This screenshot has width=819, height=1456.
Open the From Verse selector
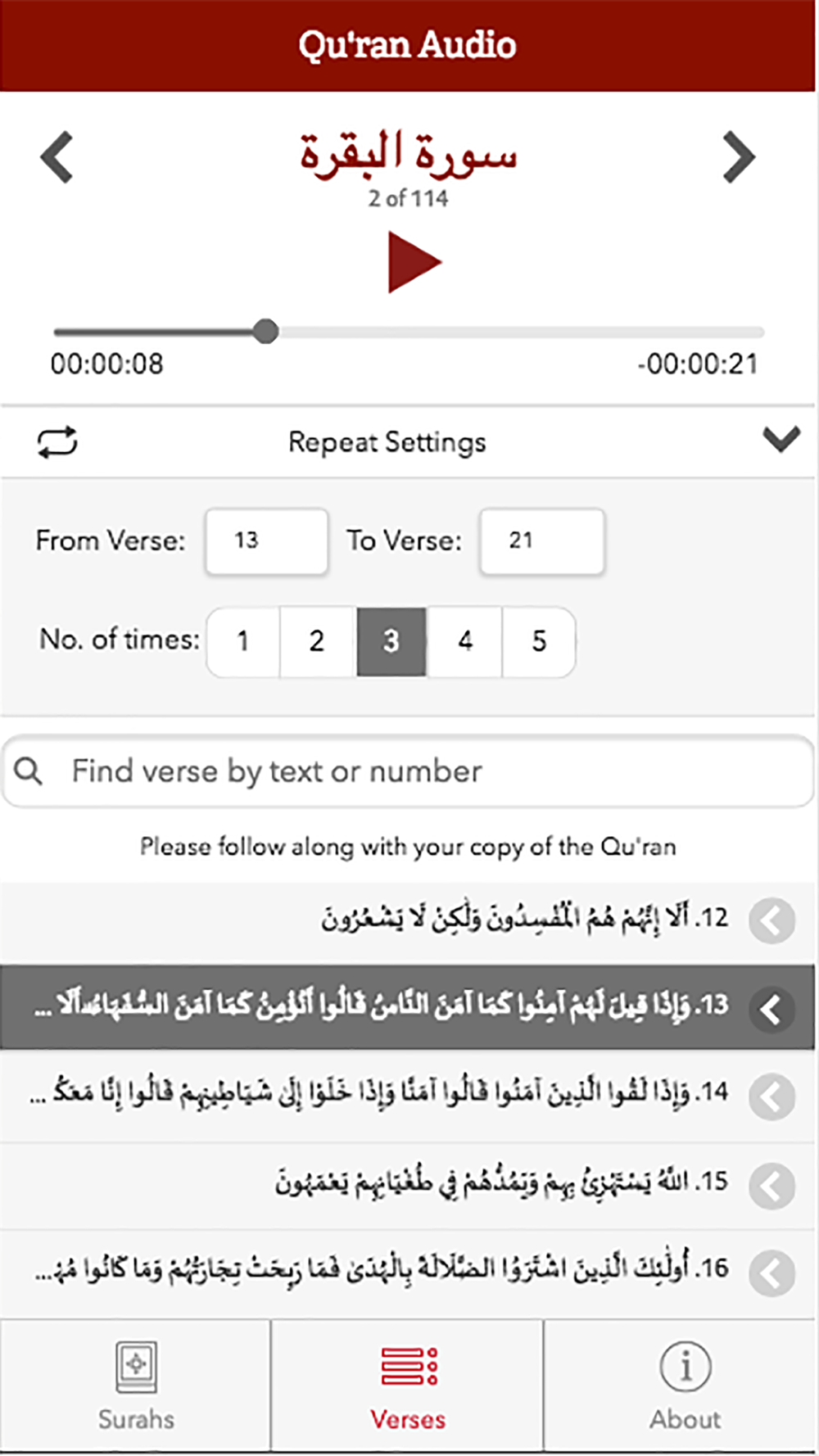(x=267, y=540)
